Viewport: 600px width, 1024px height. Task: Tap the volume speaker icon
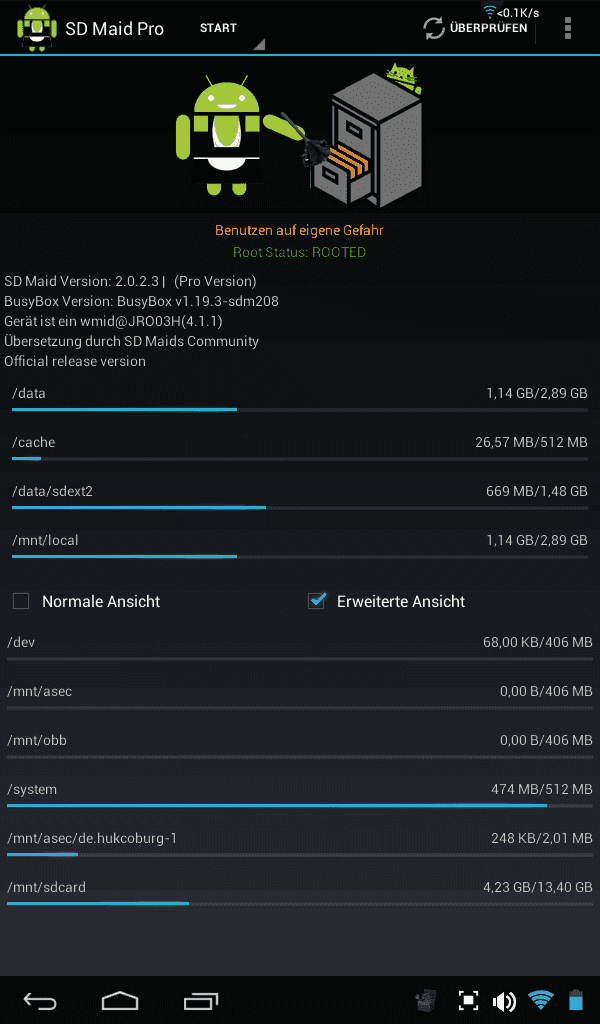(x=504, y=1000)
